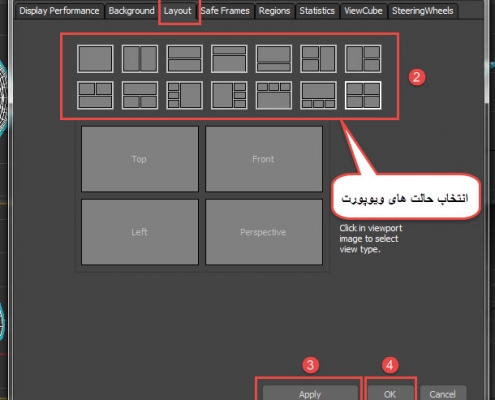Pick layout with one wide top, two bottom
The width and height of the screenshot is (495, 400).
[x=140, y=95]
